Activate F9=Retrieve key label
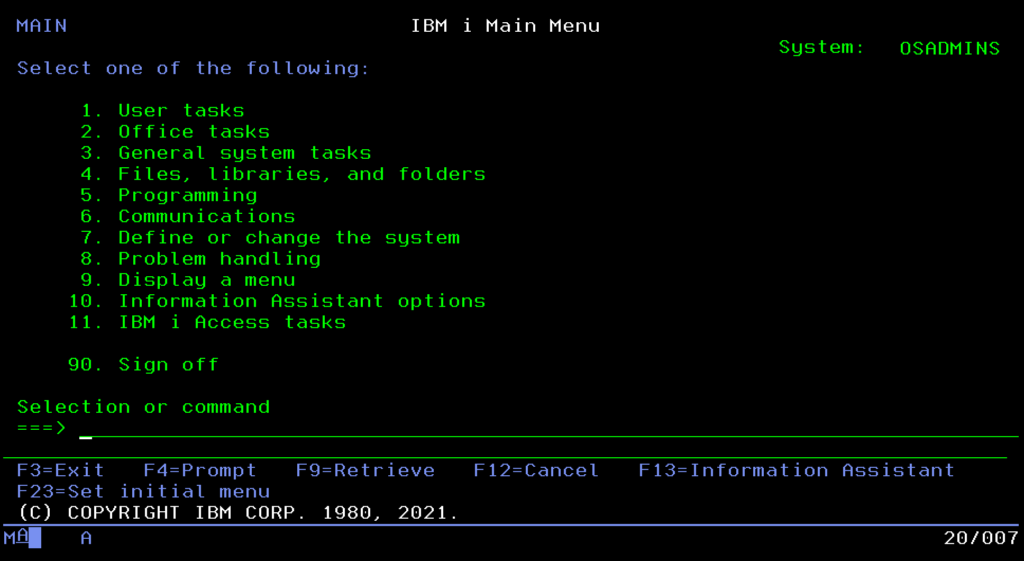The width and height of the screenshot is (1024, 561). [365, 470]
